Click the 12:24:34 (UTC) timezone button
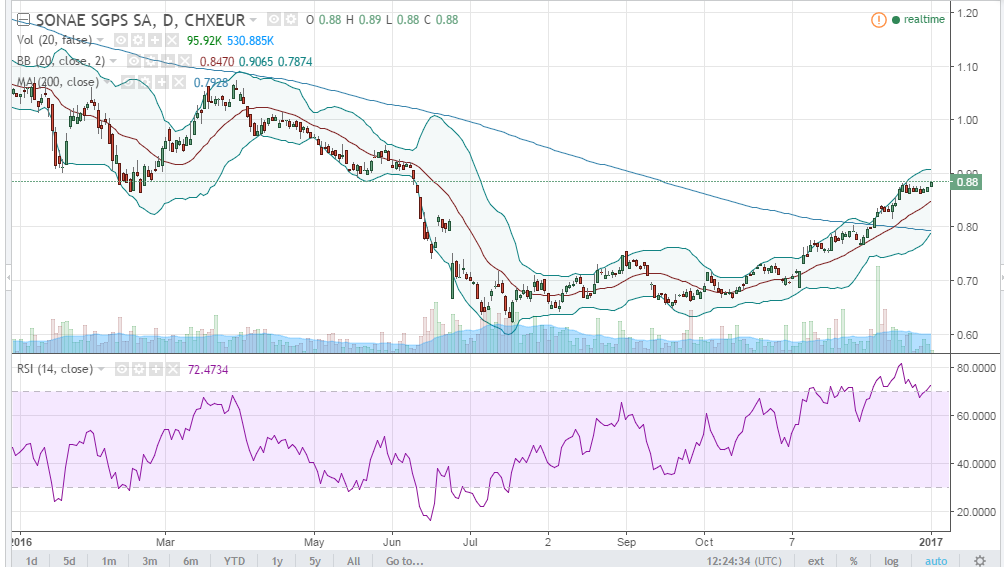 (744, 561)
